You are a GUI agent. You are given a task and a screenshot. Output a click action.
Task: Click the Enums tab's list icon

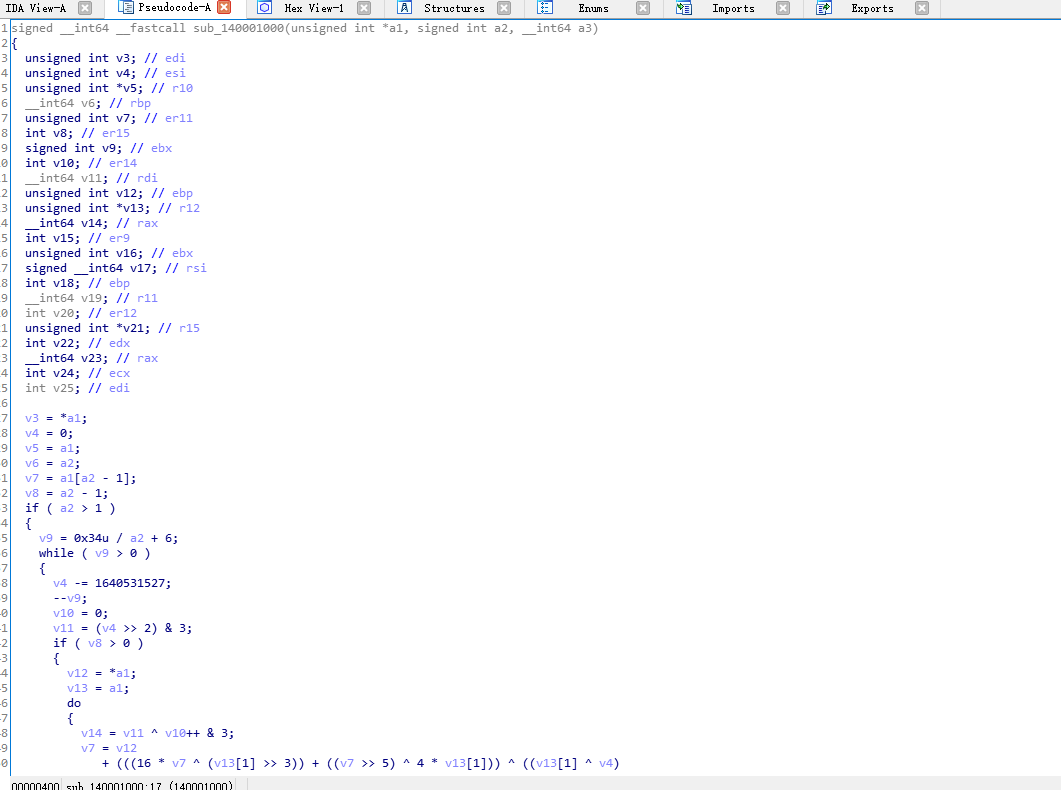(545, 8)
